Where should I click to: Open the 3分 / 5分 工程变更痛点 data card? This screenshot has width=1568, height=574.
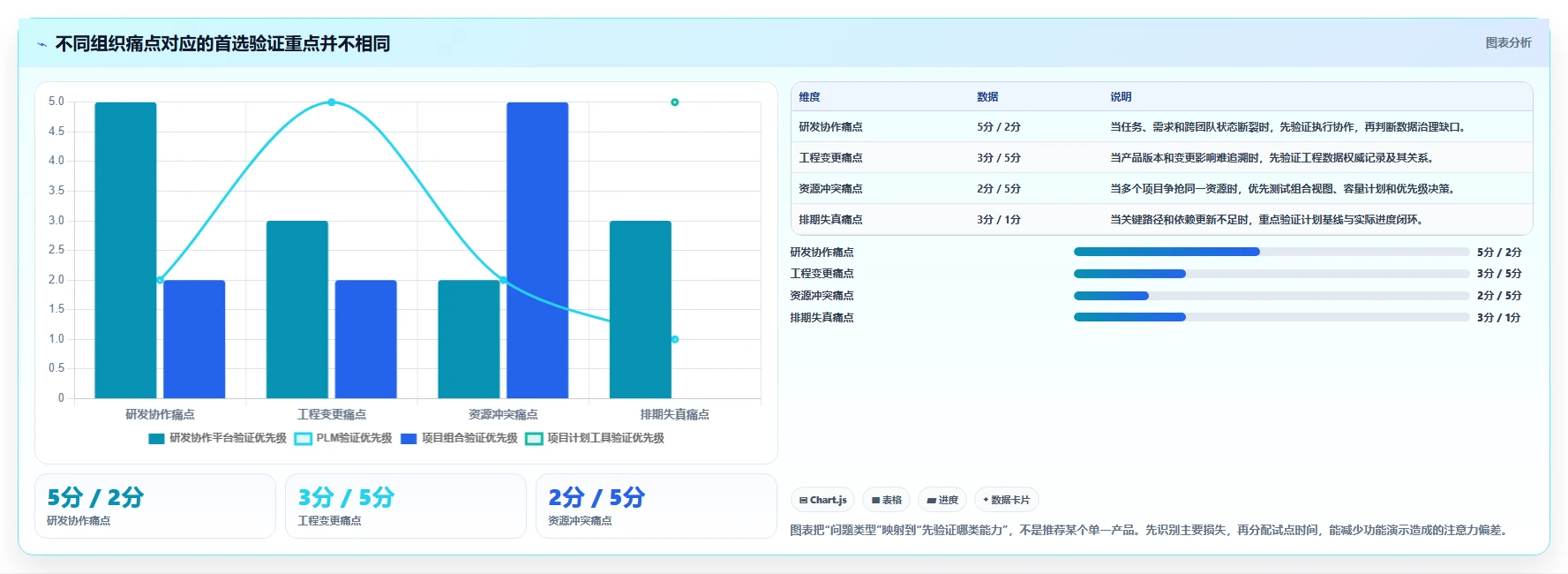coord(406,506)
